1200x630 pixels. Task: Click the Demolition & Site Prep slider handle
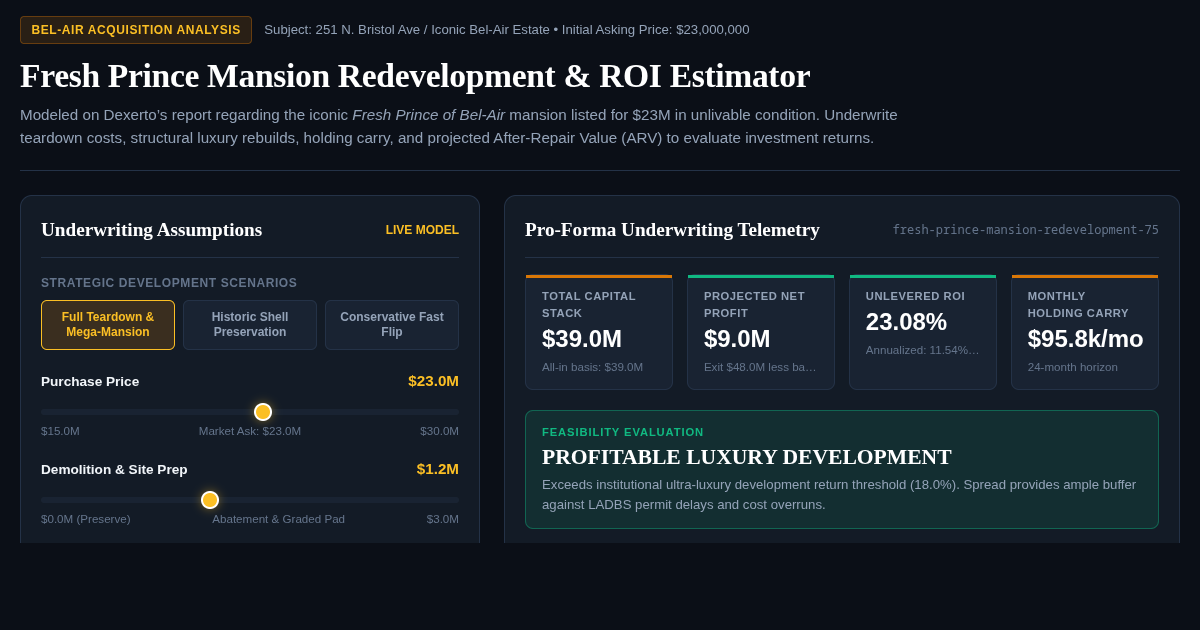coord(210,500)
